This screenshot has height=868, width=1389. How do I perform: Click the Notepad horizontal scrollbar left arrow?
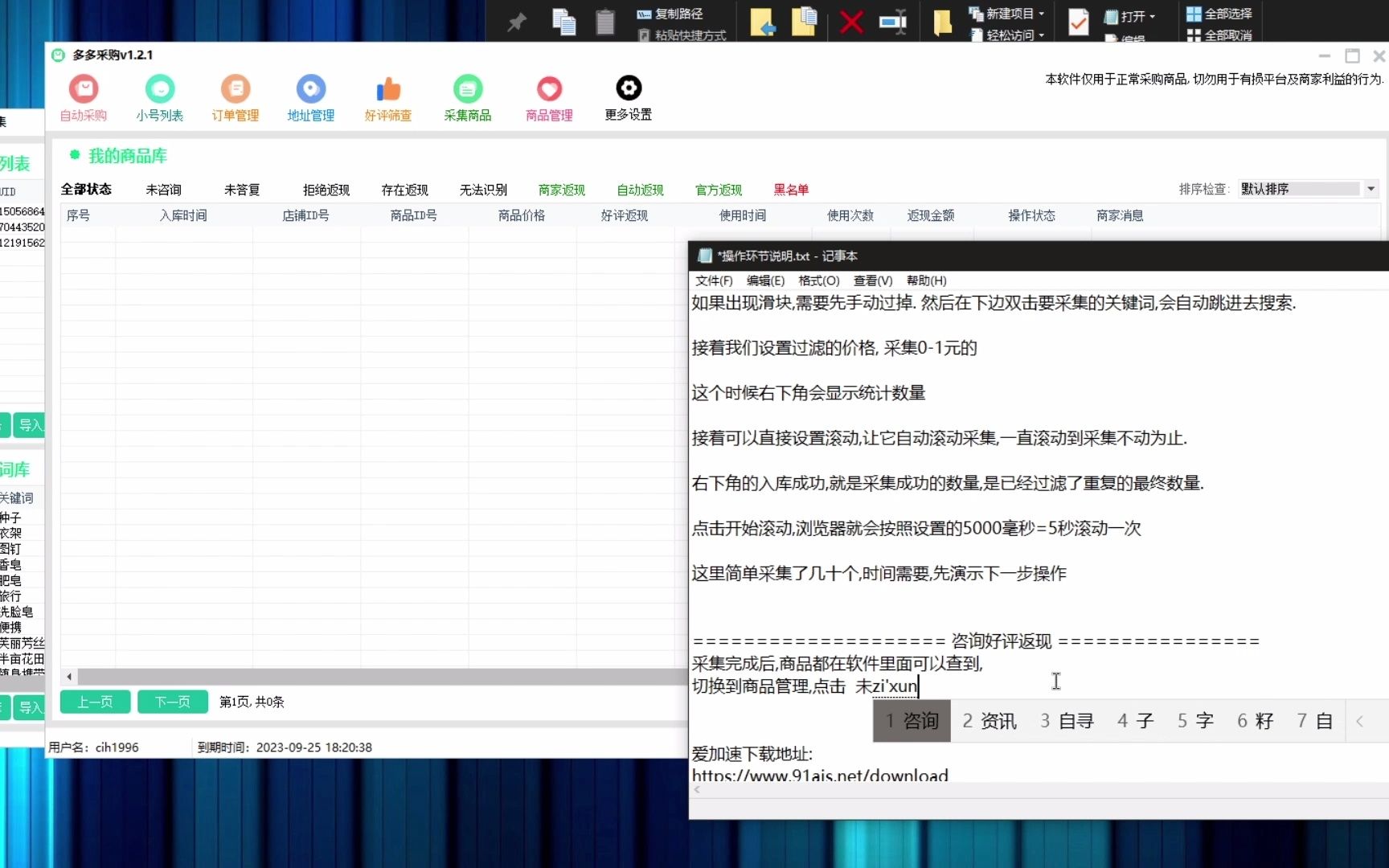tap(697, 790)
